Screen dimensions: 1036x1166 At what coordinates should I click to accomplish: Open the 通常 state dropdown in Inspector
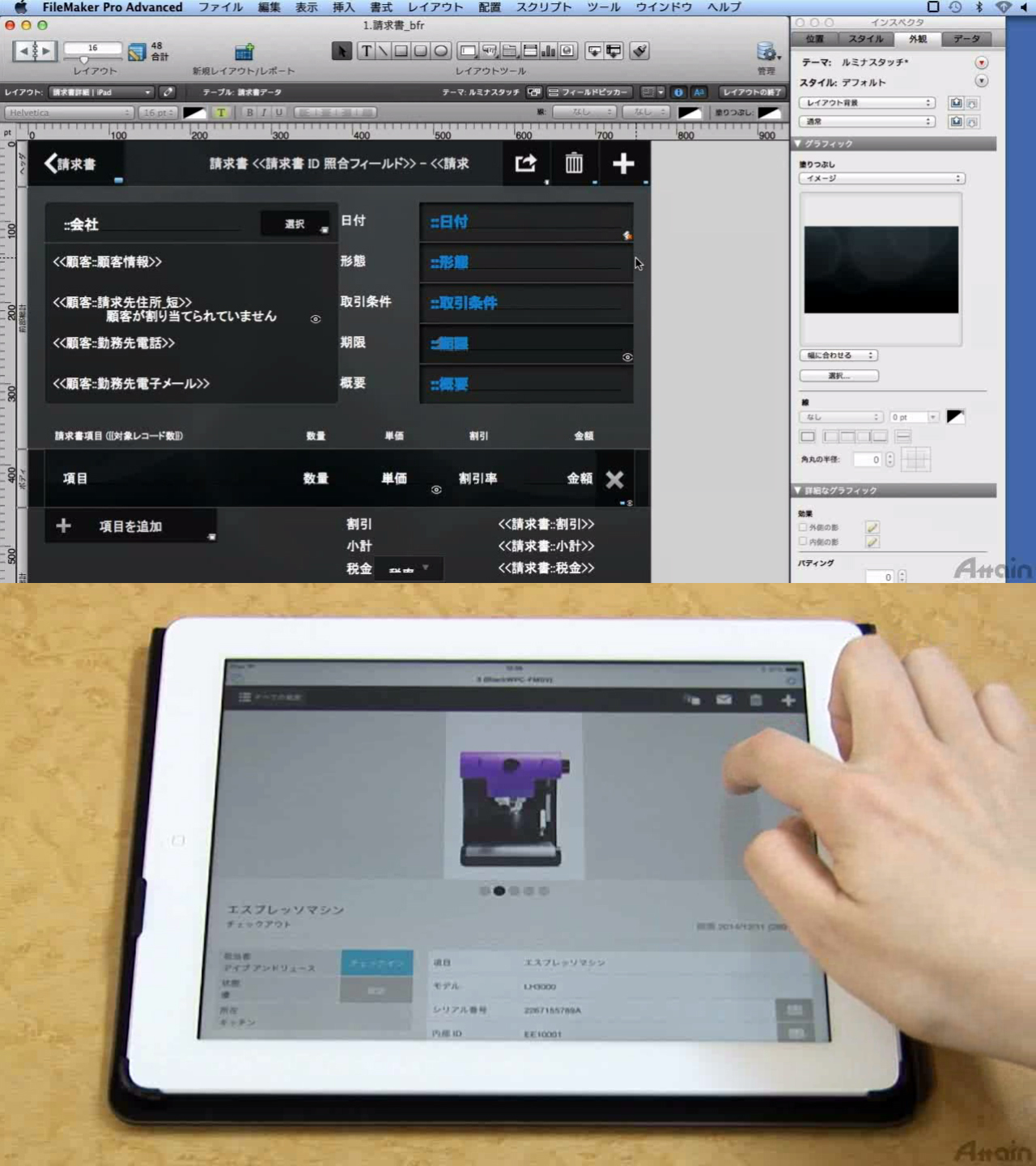pos(867,121)
